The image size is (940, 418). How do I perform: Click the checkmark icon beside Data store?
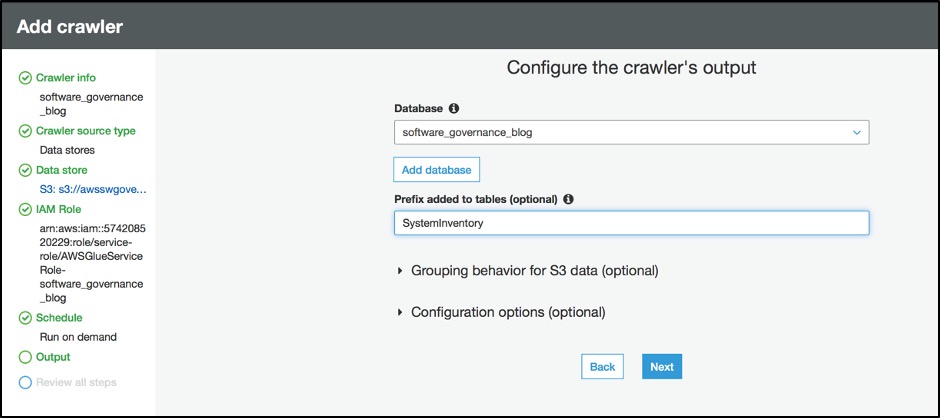click(25, 170)
